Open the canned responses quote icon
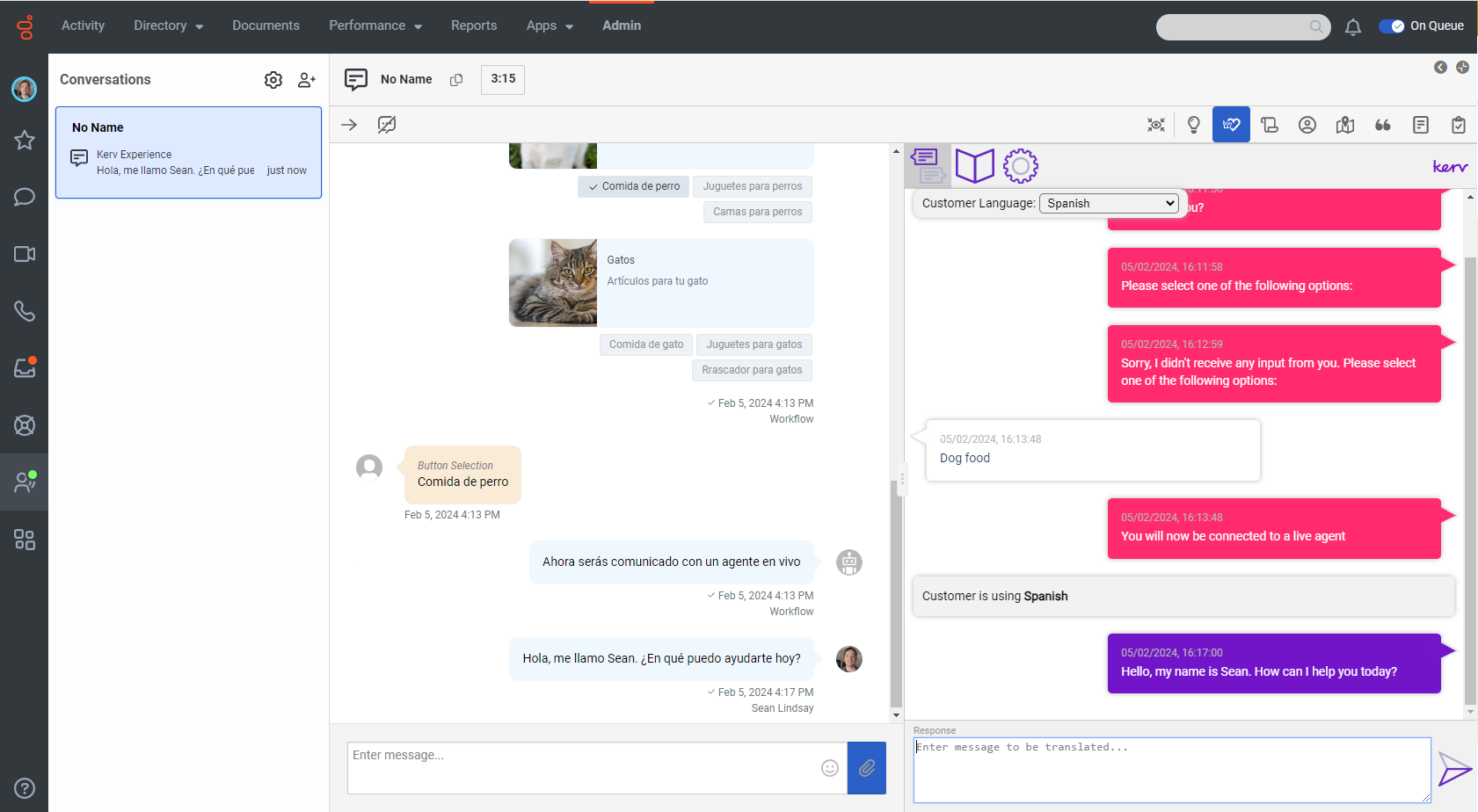 [x=1382, y=125]
